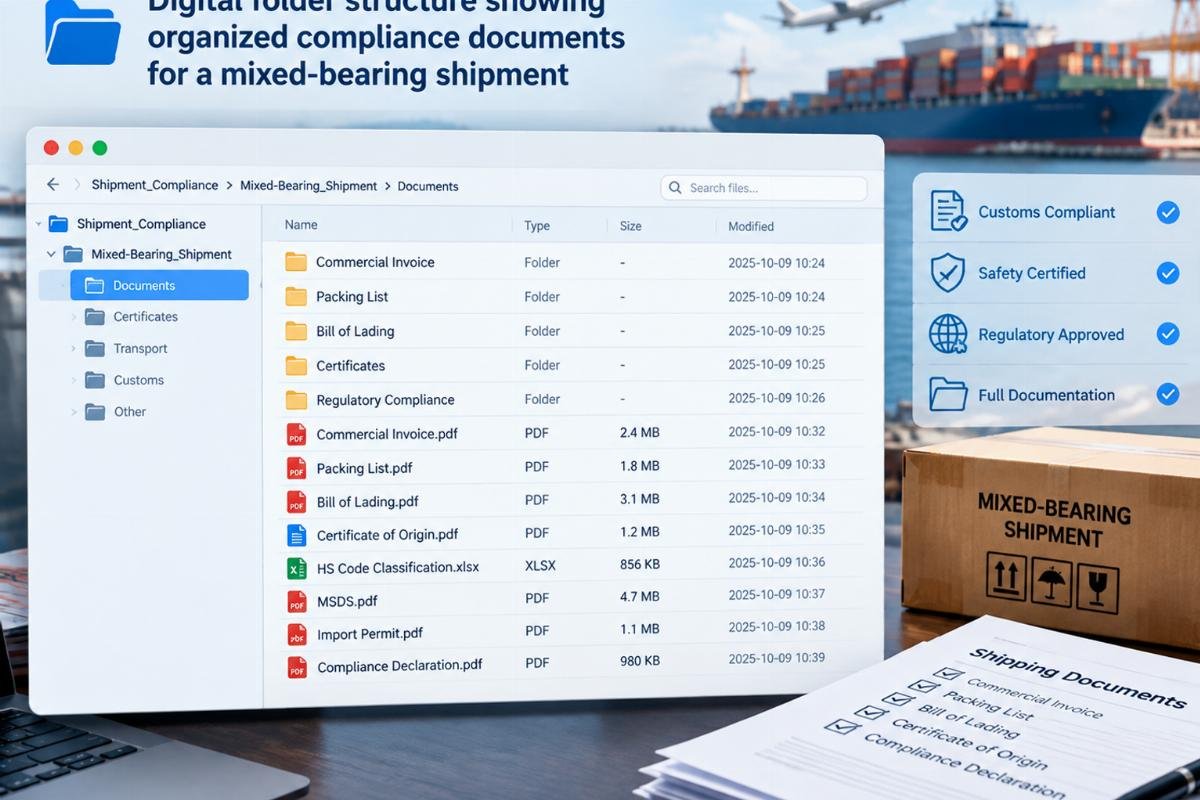Image resolution: width=1200 pixels, height=800 pixels.
Task: Select the Commercial Invoice.pdf file icon
Action: [297, 434]
